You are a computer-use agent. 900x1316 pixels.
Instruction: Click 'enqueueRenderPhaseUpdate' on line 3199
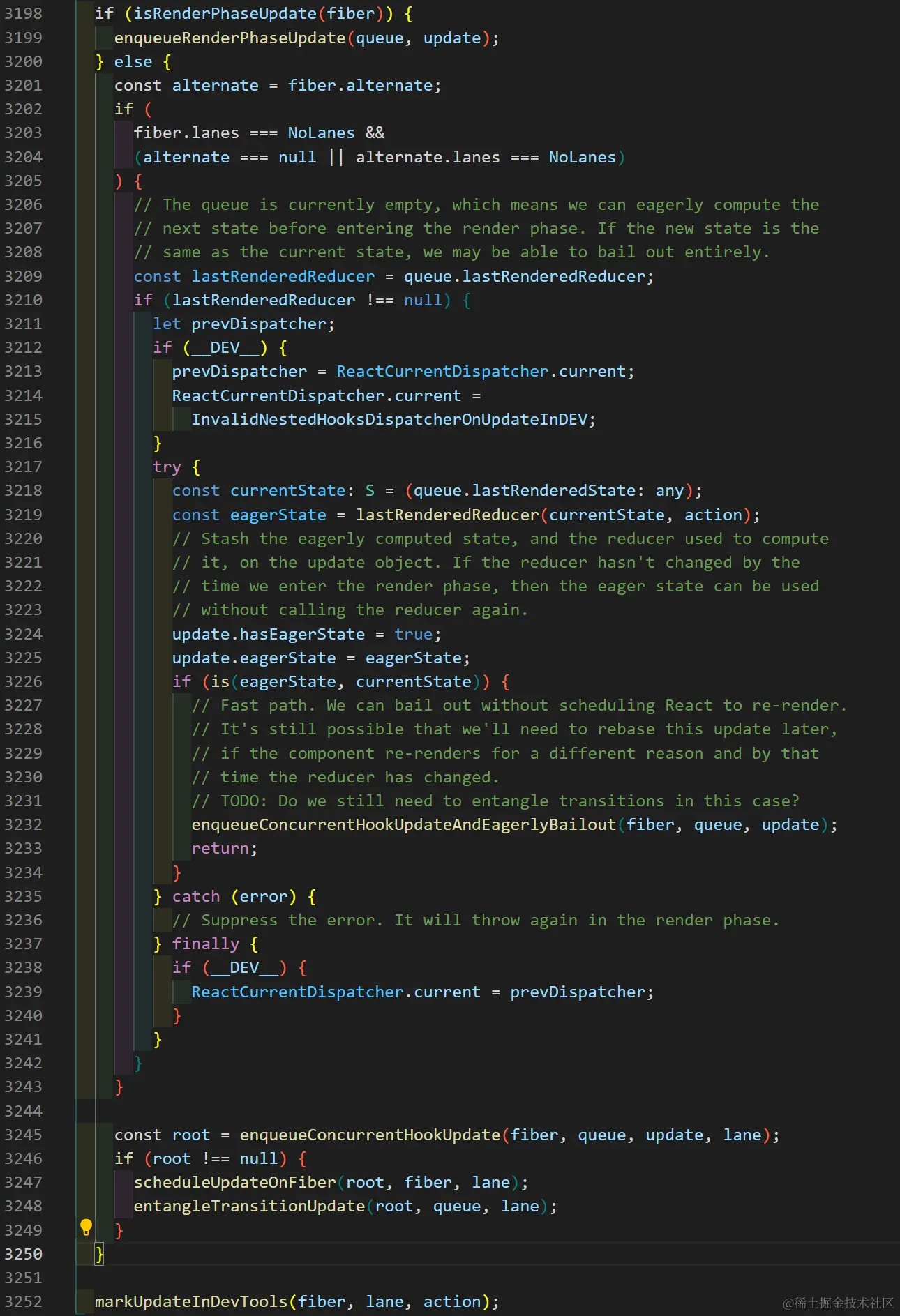pos(230,38)
